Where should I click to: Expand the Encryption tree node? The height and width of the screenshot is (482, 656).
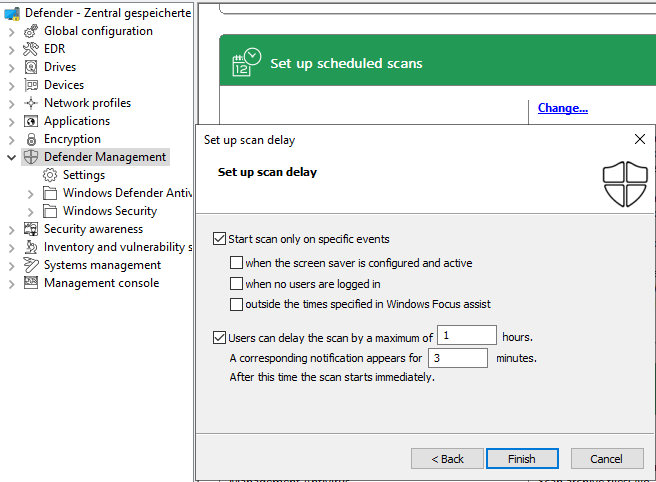coord(12,140)
